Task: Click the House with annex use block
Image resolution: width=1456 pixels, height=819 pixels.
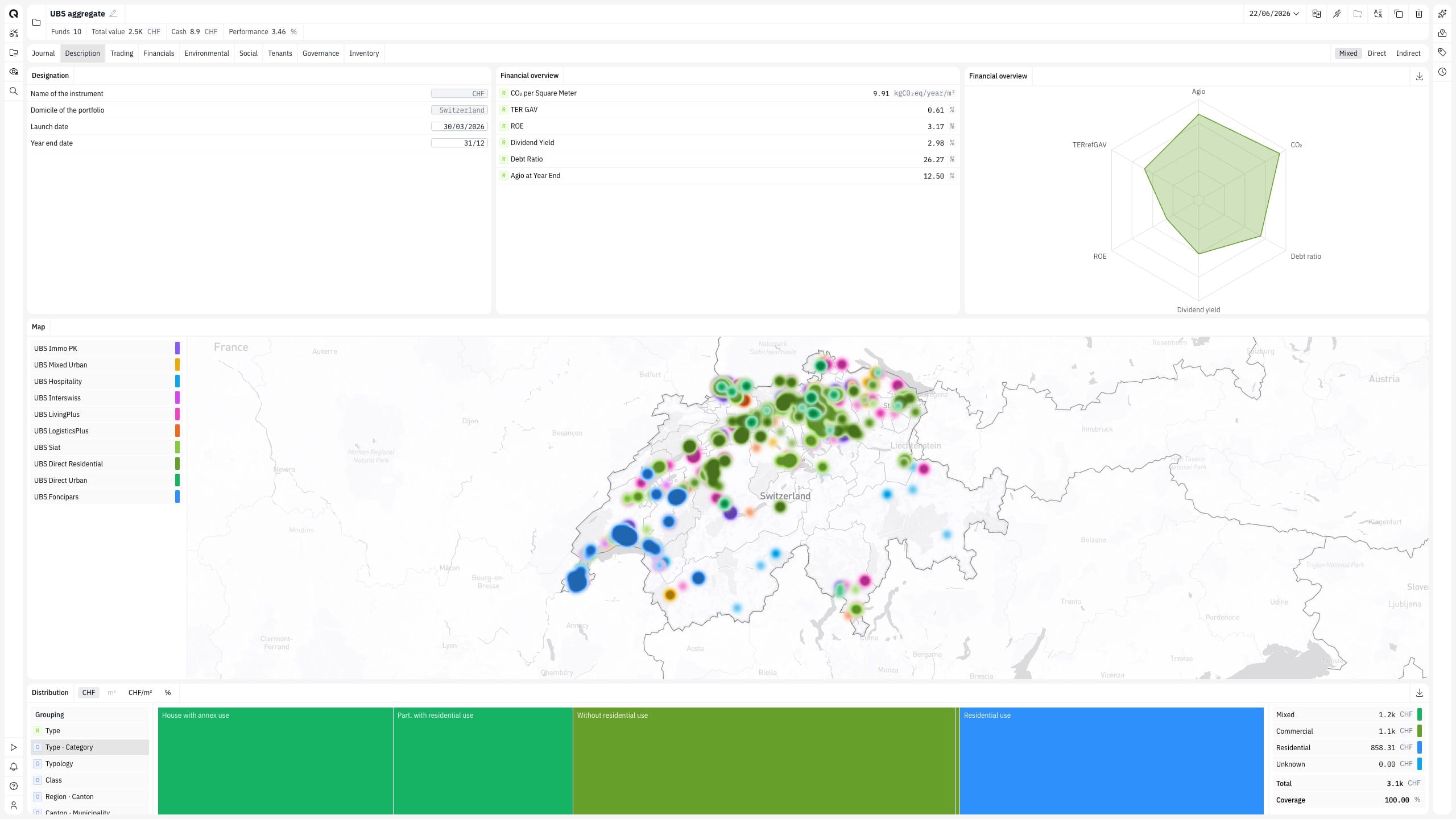Action: (275, 761)
